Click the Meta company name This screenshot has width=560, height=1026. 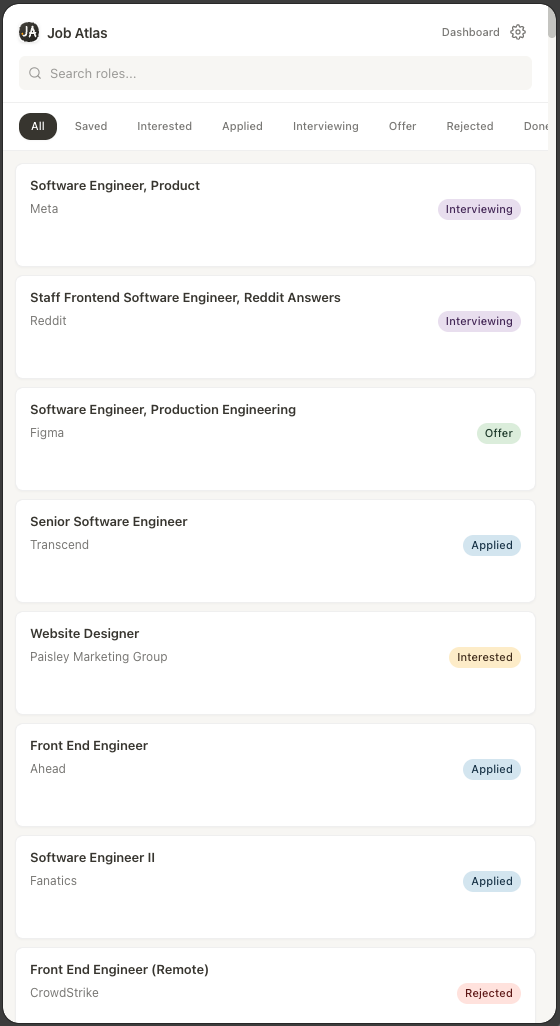[x=44, y=209]
